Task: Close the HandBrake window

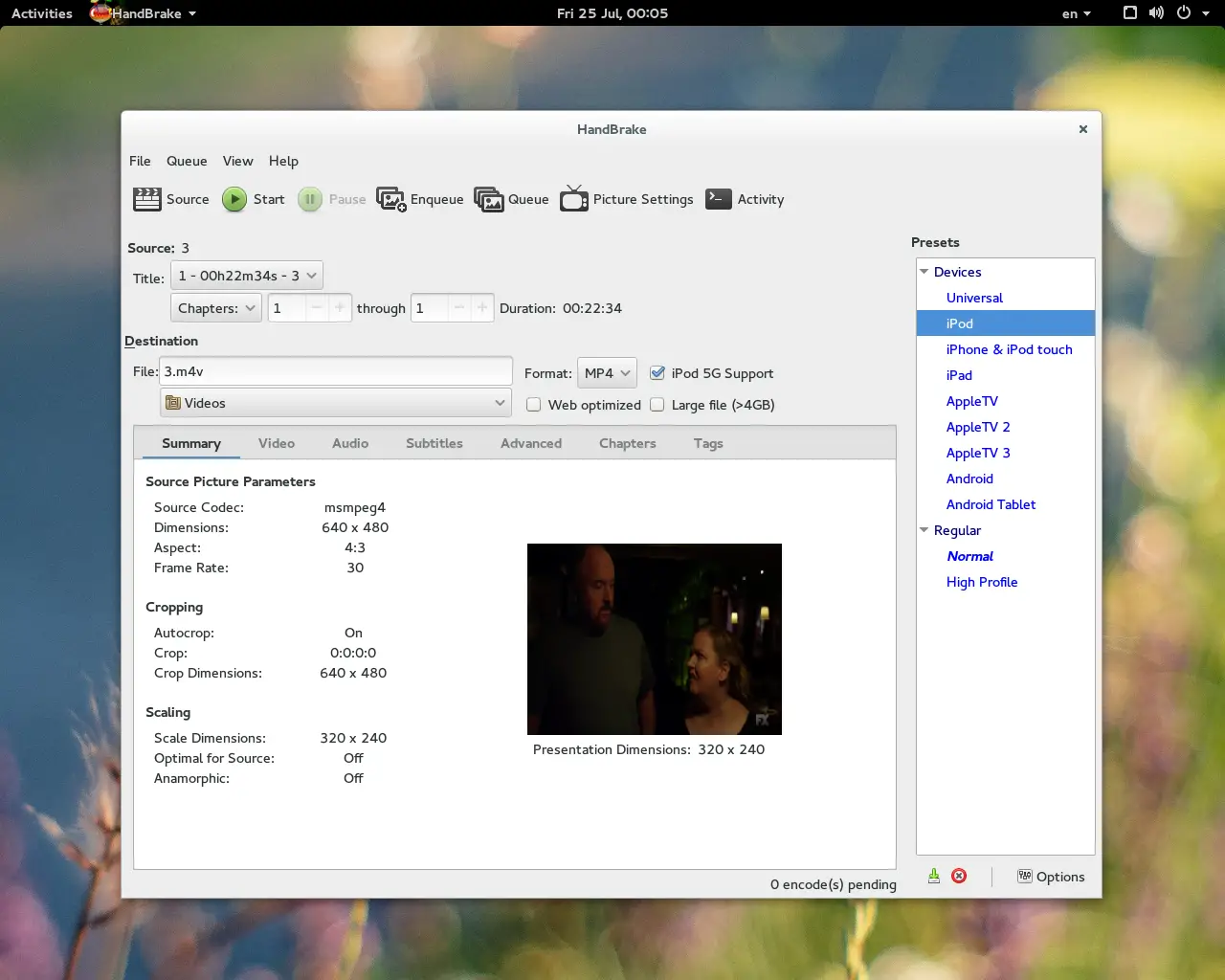Action: [x=1083, y=129]
